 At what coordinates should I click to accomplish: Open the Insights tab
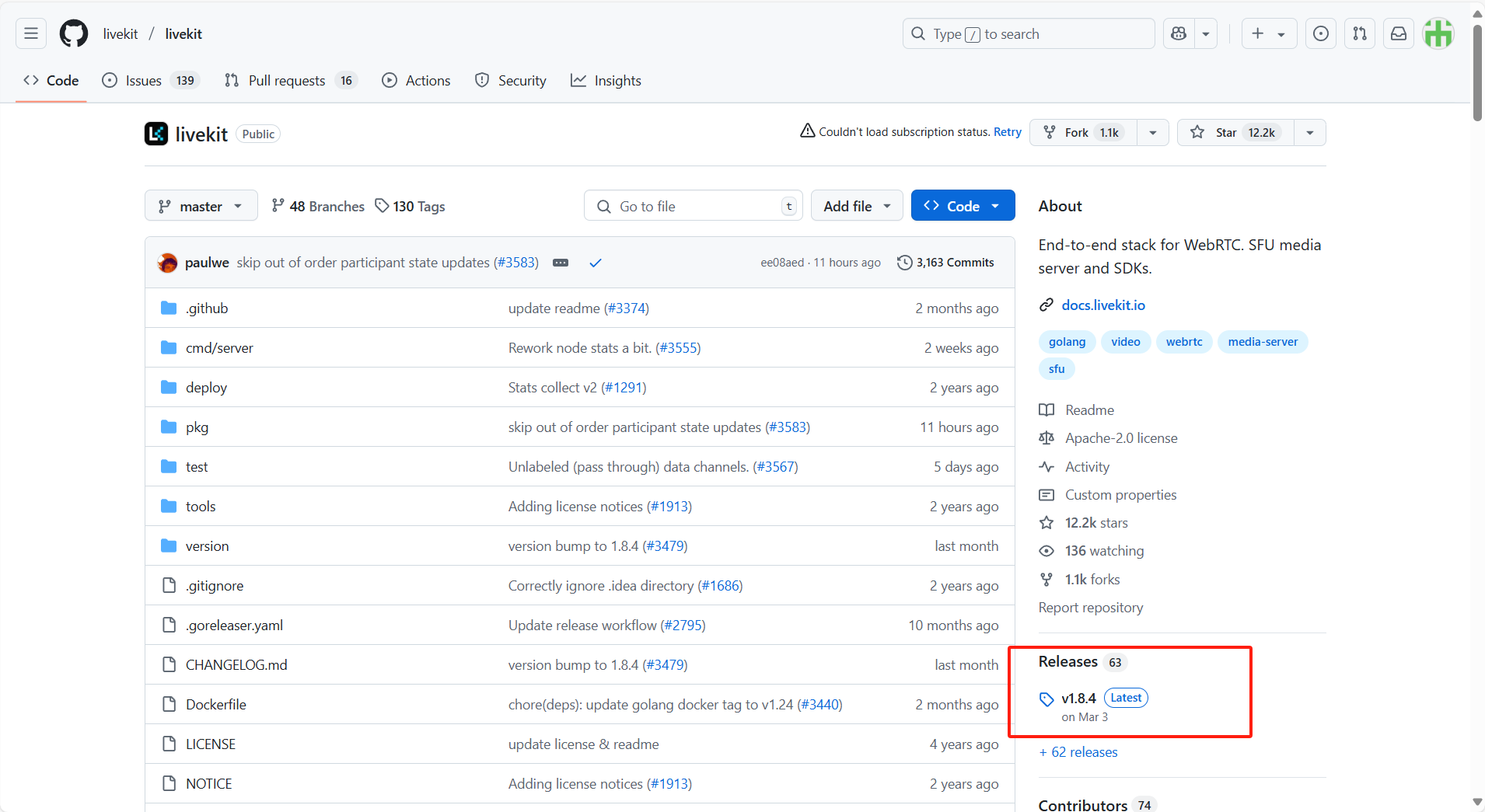(x=606, y=80)
